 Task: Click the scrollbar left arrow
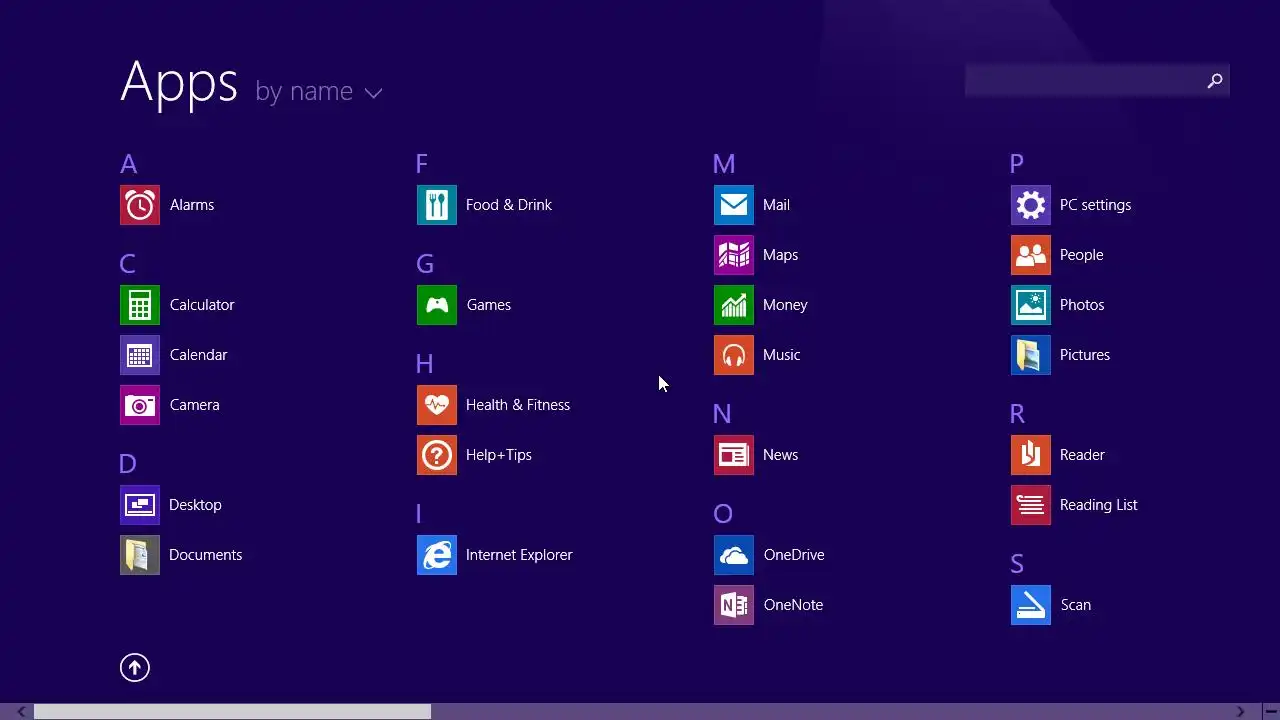click(21, 712)
